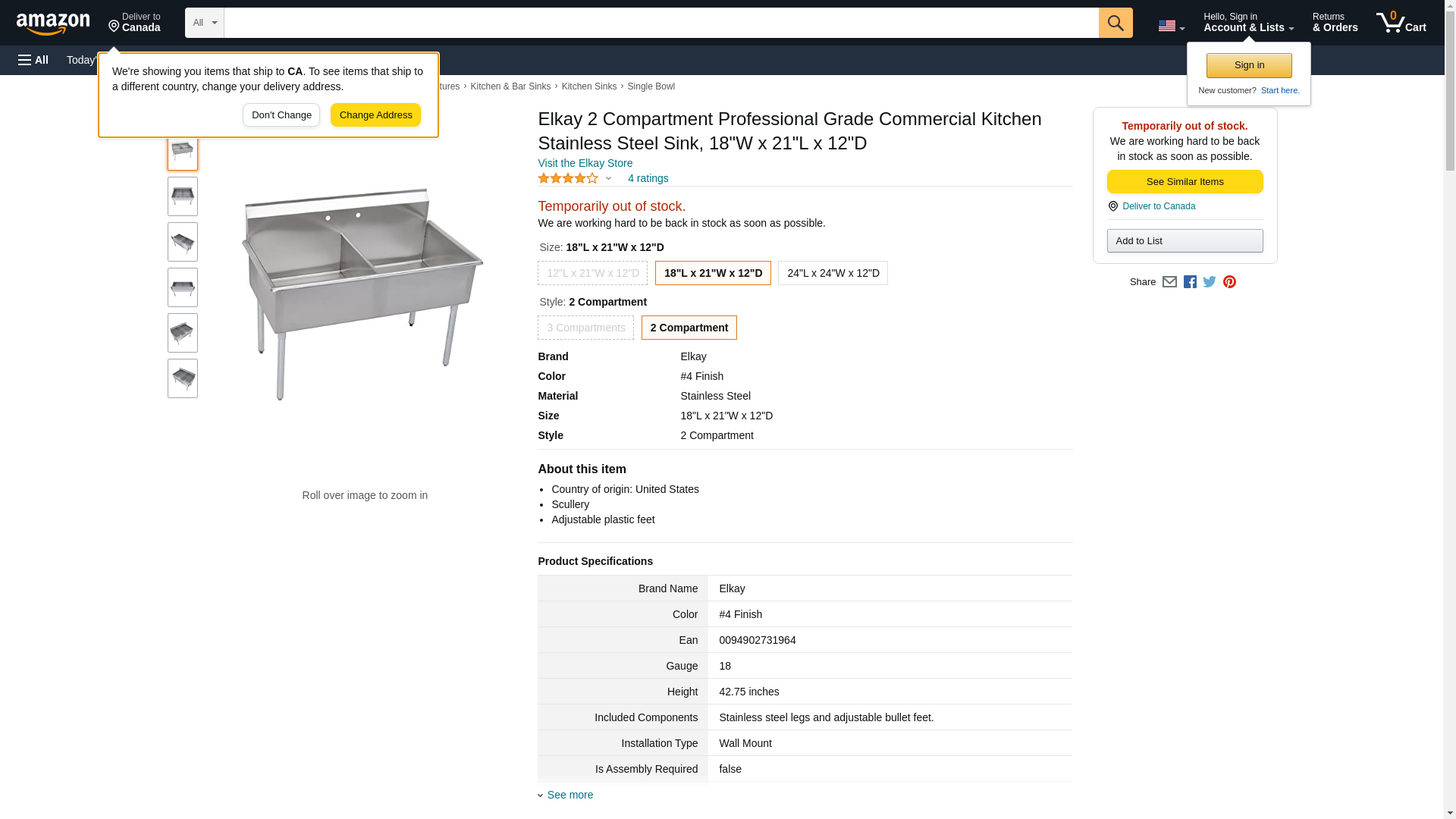Open the shopping cart icon

1401,23
